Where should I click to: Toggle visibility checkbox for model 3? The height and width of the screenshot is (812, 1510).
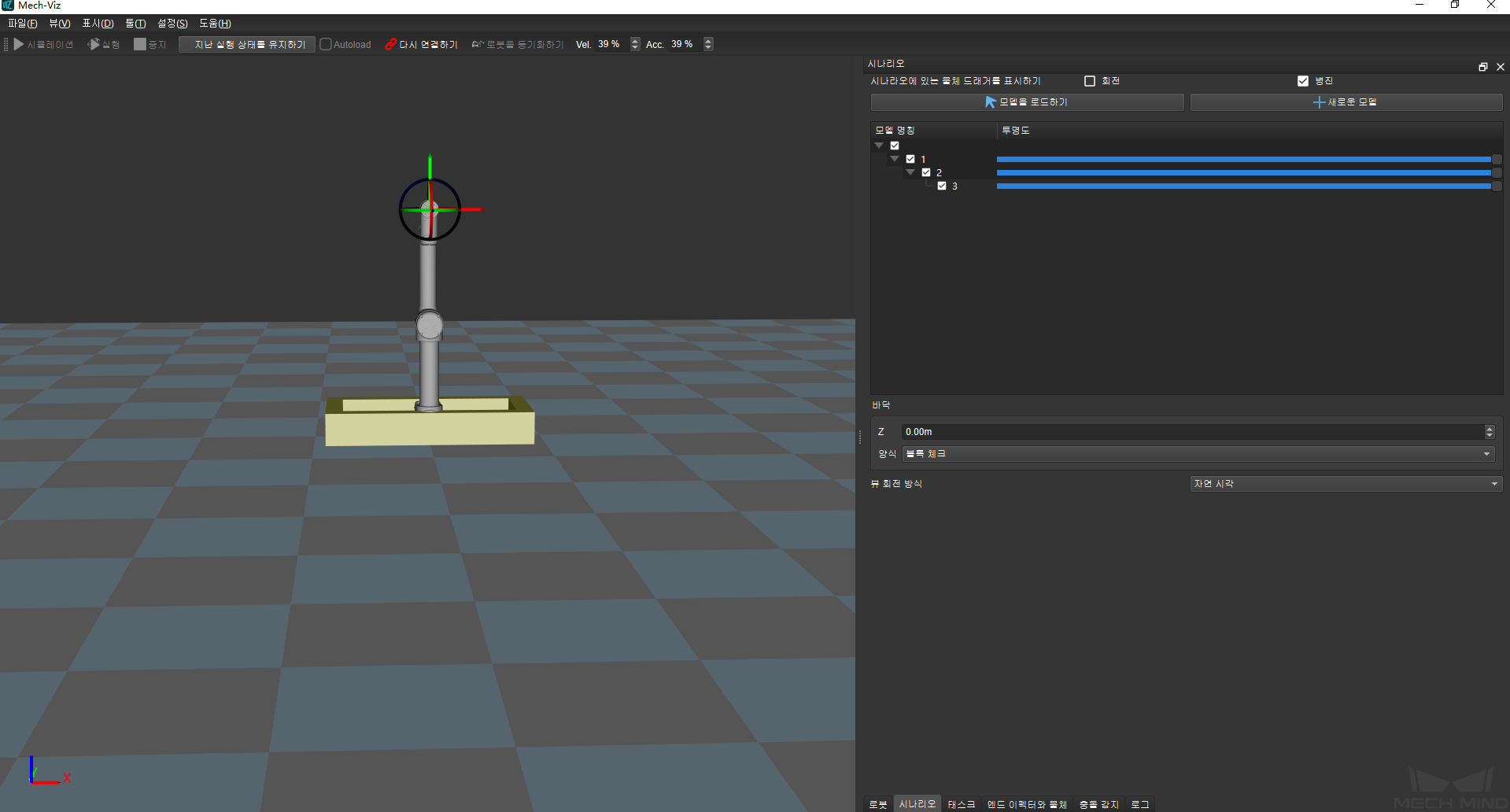pyautogui.click(x=942, y=186)
